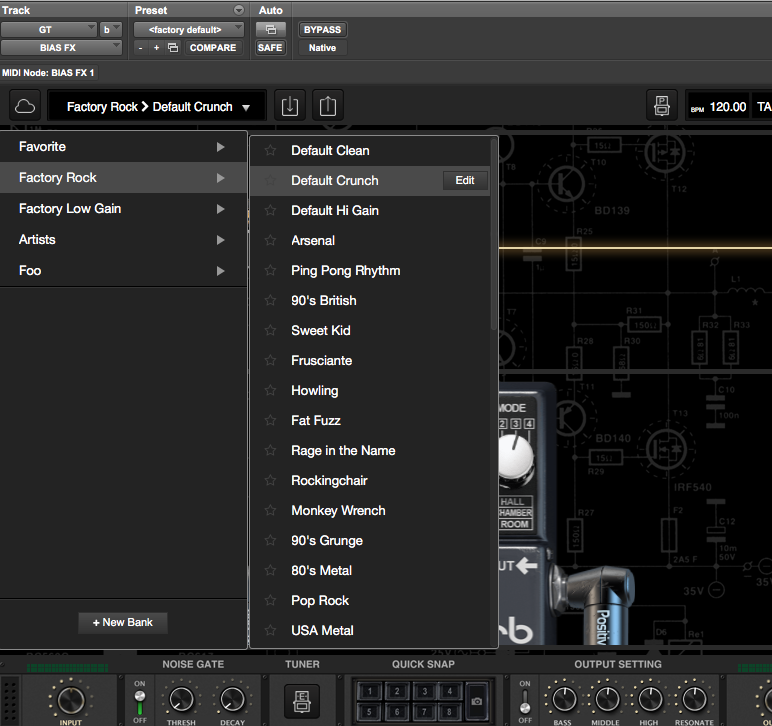Click the + New Bank button
Screen dimensions: 772x726
coord(123,623)
